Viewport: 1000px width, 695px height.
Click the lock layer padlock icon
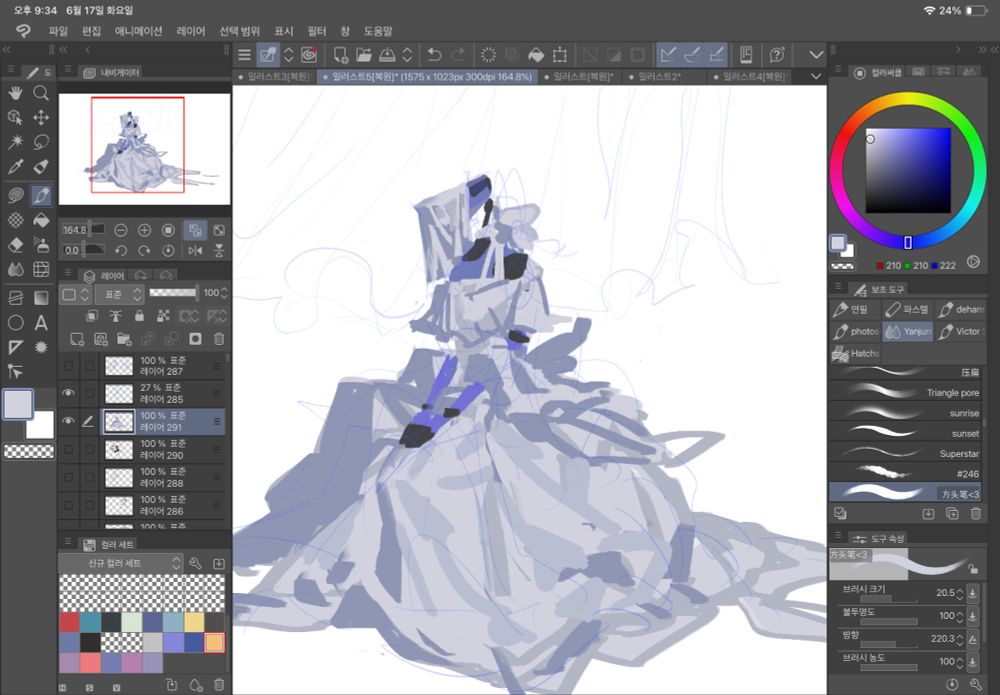tap(139, 316)
